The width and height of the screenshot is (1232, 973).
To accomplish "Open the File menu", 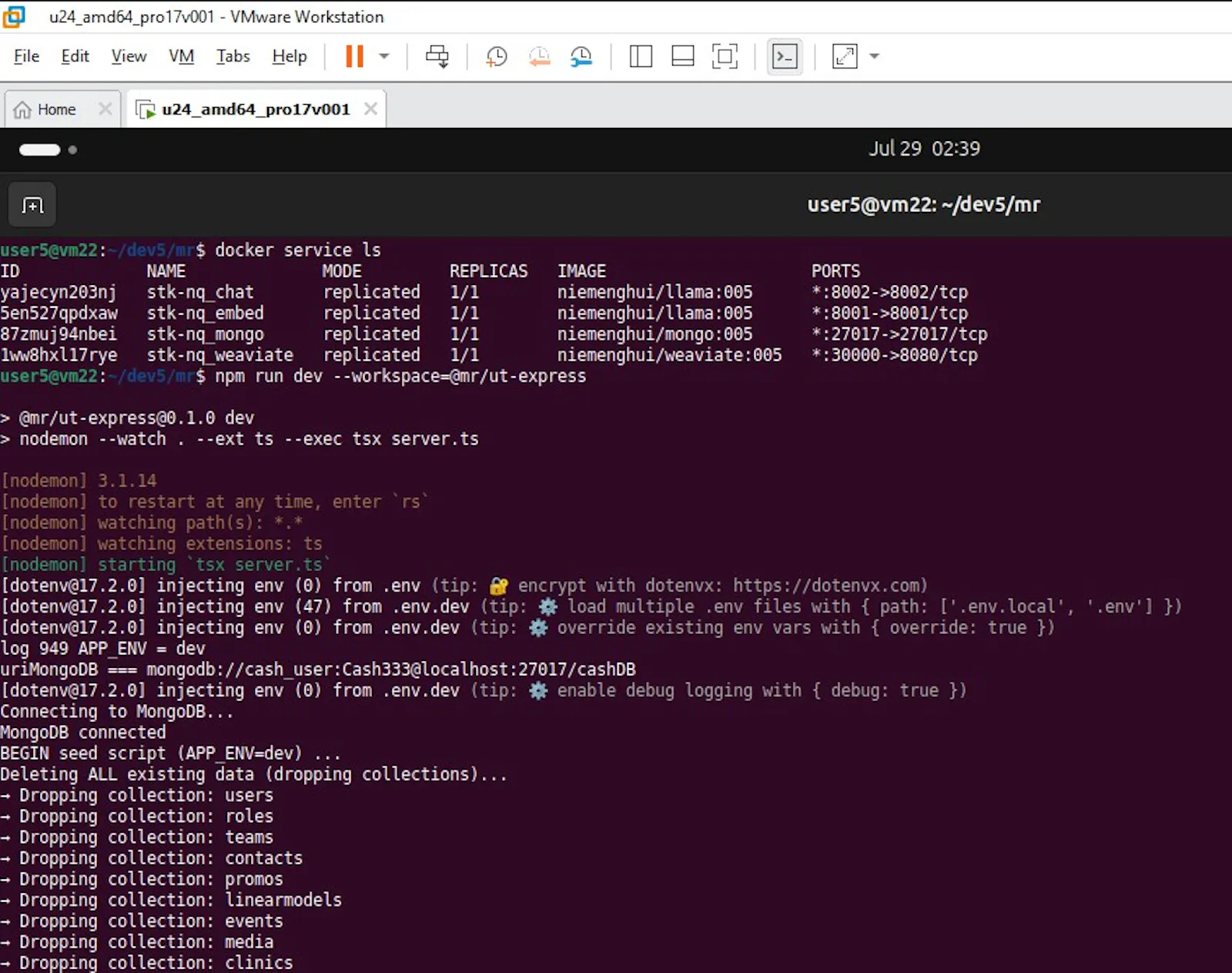I will (26, 56).
